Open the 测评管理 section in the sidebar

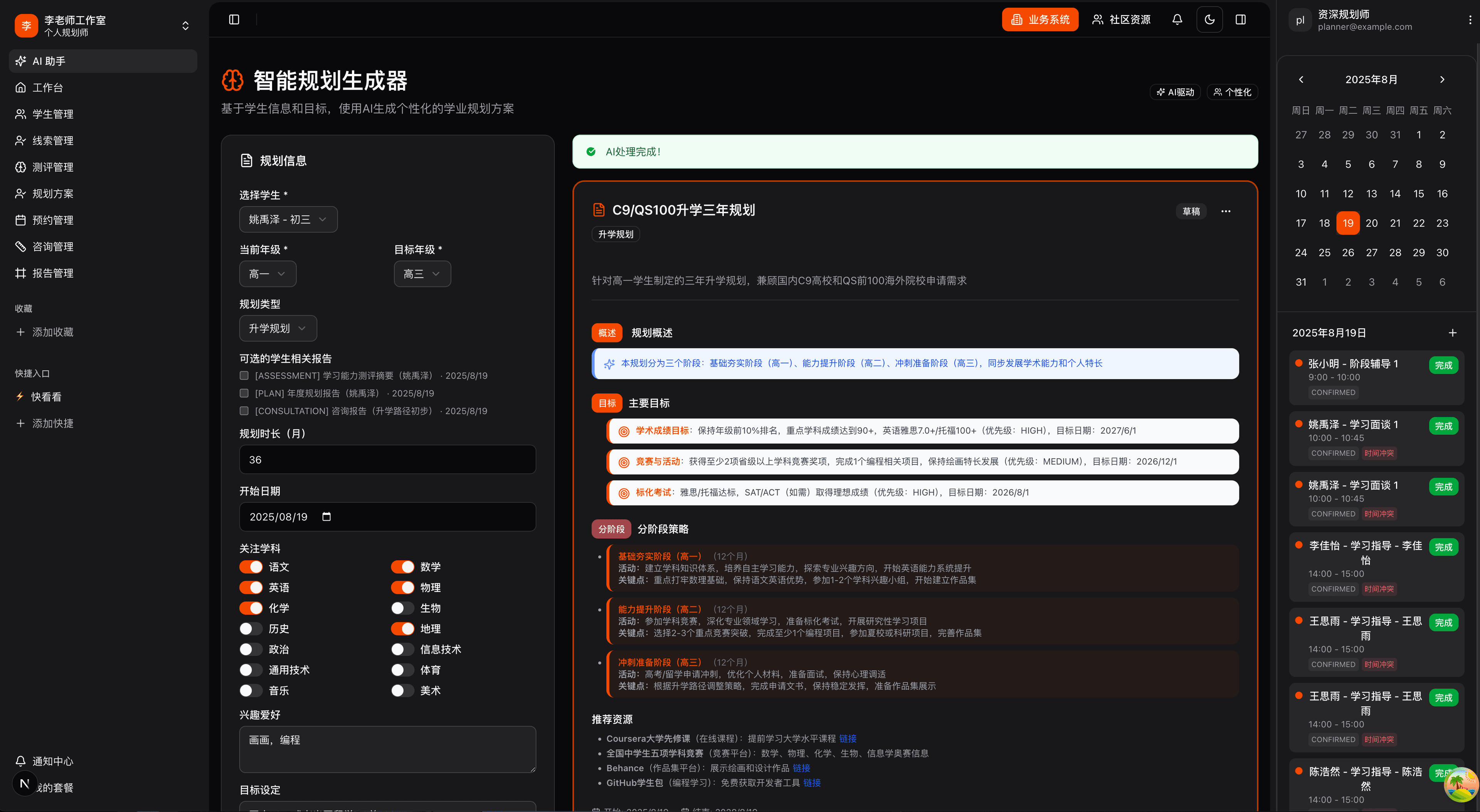[x=52, y=166]
